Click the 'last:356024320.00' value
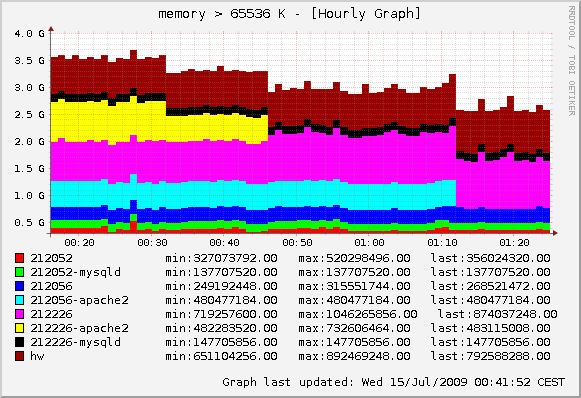Viewport: 581px width, 398px height. (491, 258)
